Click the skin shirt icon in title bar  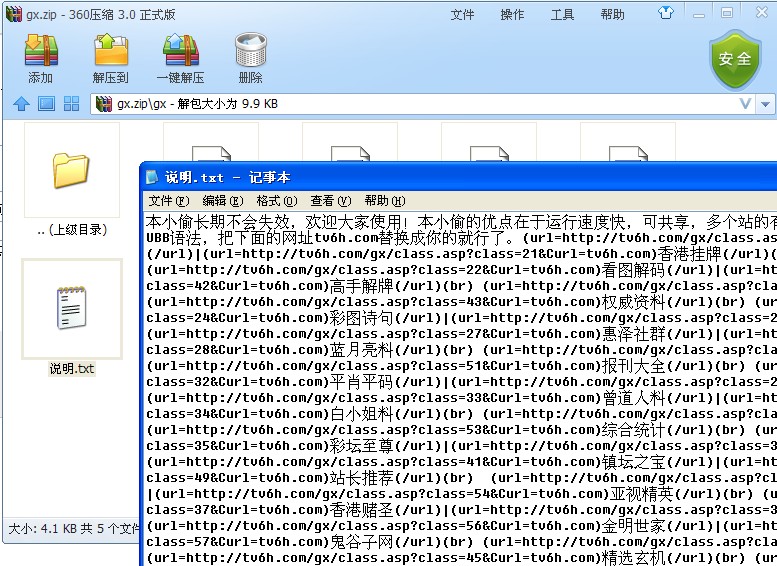(666, 13)
